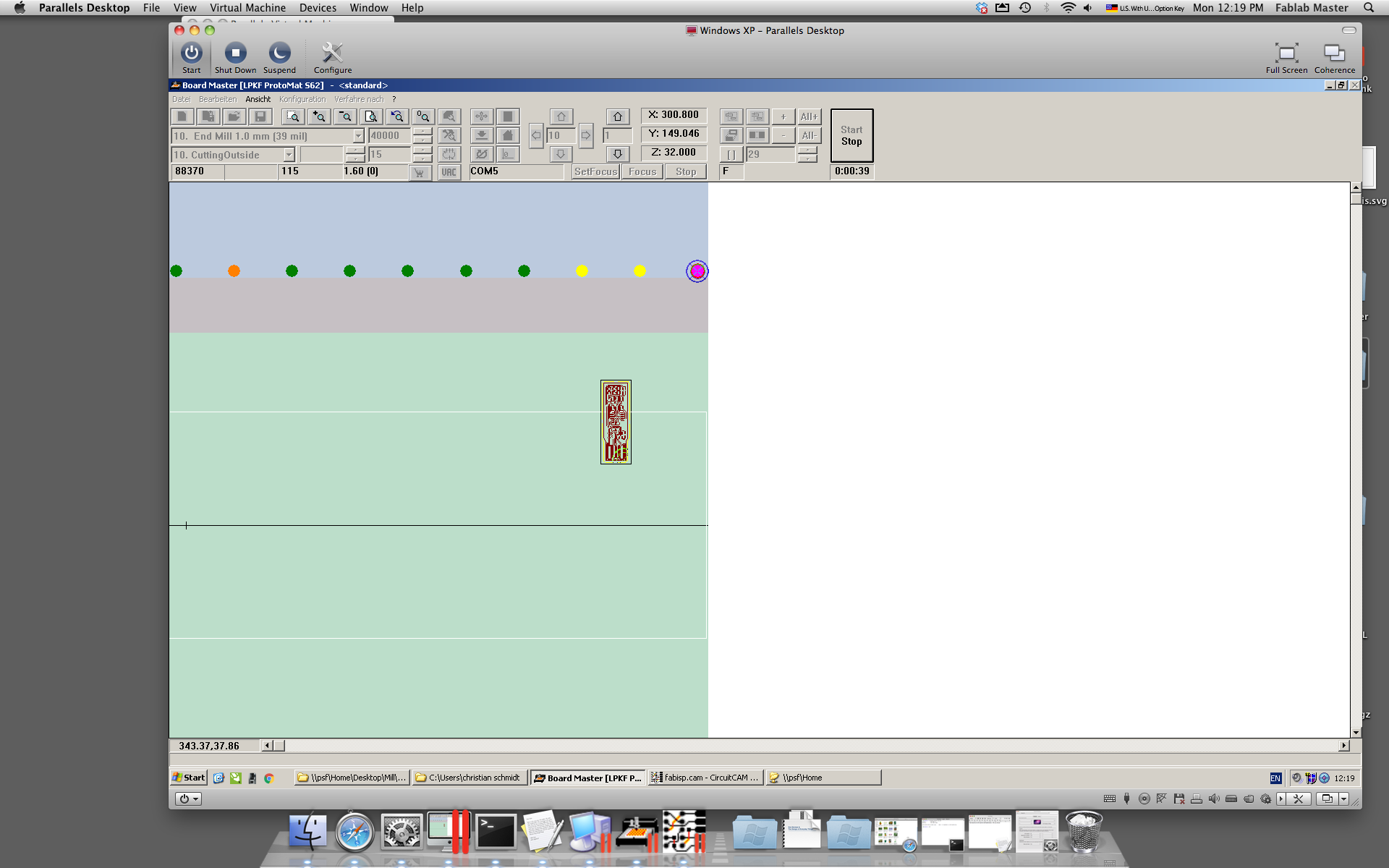Click the All+ select all button

pyautogui.click(x=809, y=116)
